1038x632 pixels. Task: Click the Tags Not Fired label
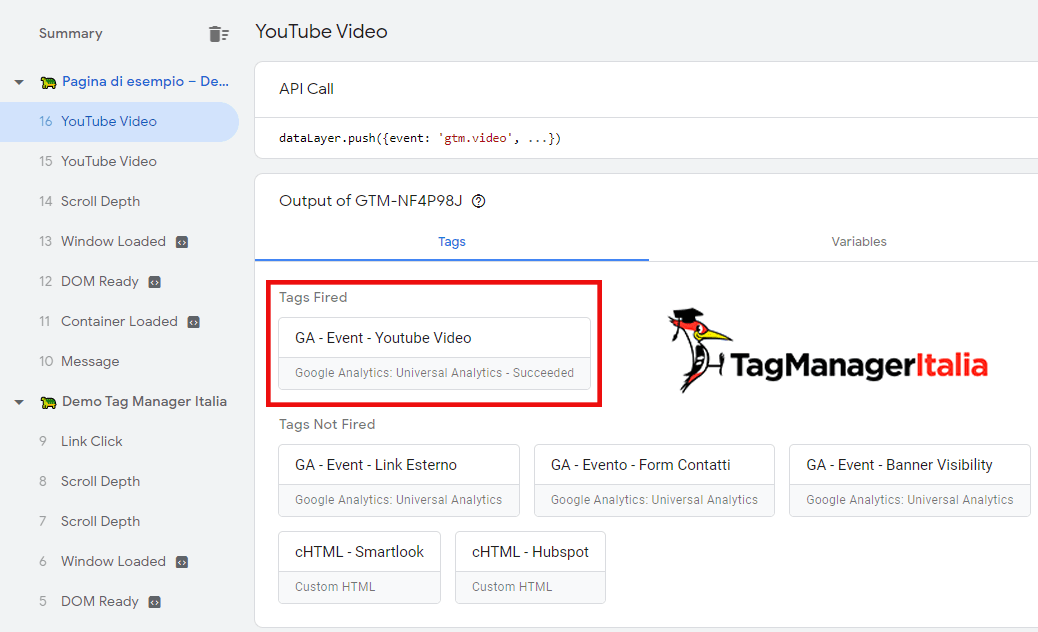tap(327, 424)
